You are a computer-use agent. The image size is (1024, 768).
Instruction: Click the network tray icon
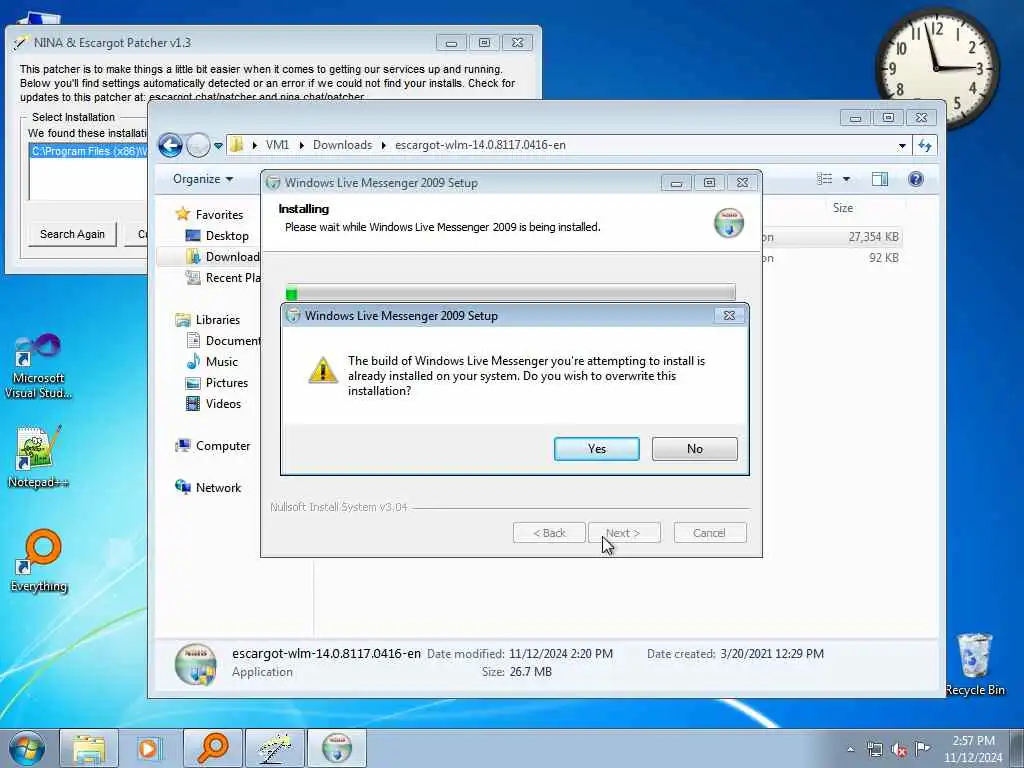pos(874,750)
